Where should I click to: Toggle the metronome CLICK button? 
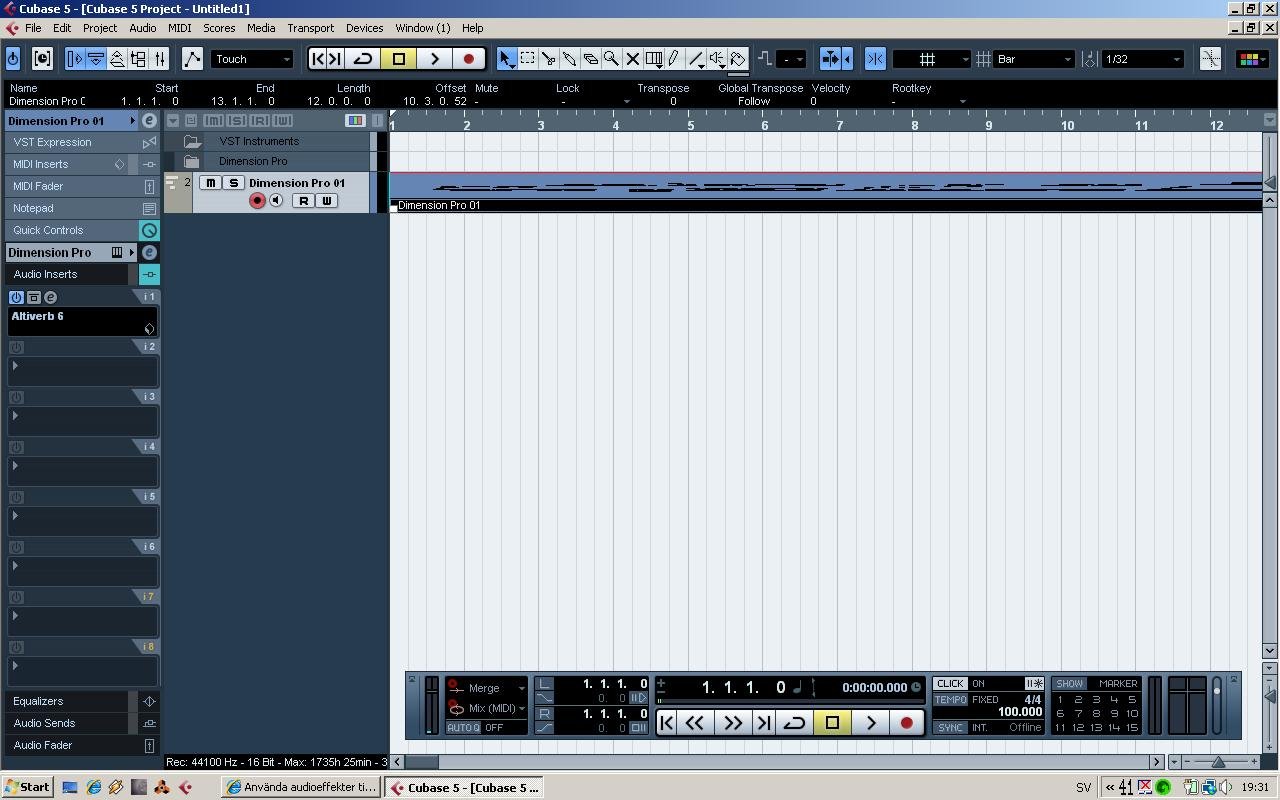coord(950,684)
